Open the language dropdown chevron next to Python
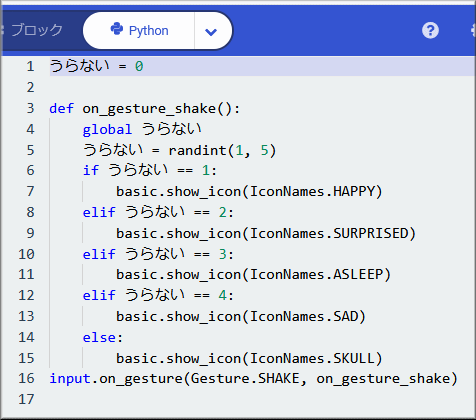The height and width of the screenshot is (420, 476). 211,32
